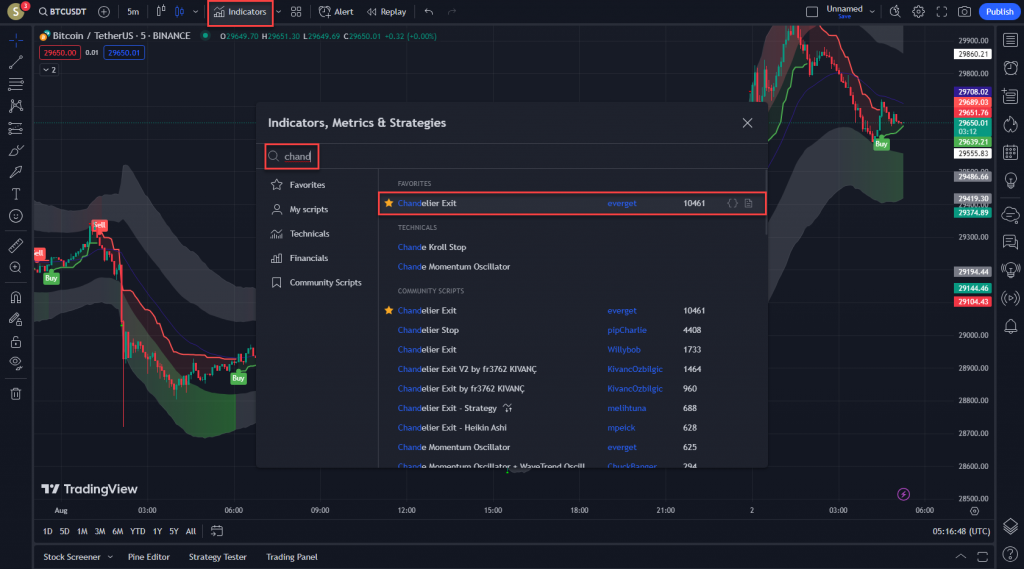This screenshot has width=1024, height=569.
Task: Enter fullscreen mode
Action: [942, 12]
